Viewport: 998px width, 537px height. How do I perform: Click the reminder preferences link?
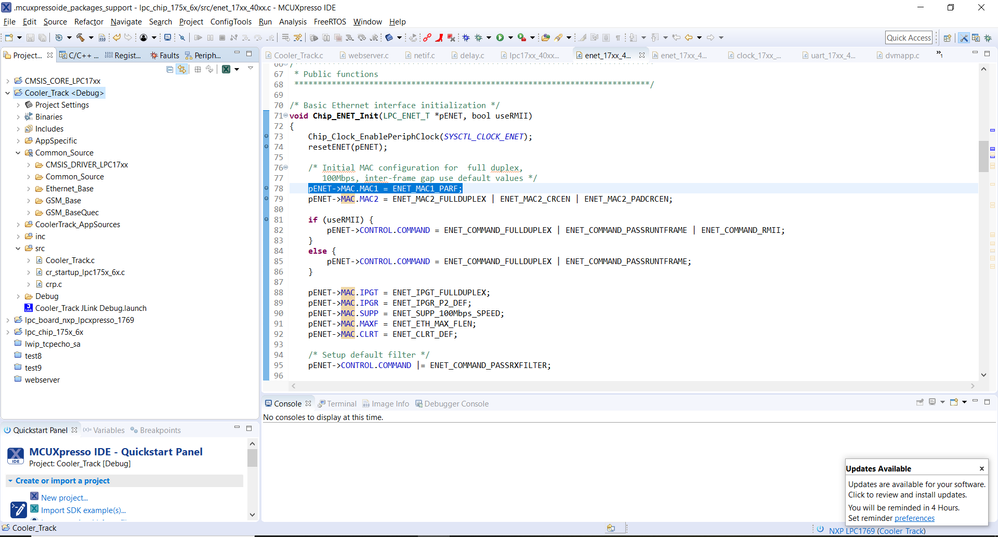(914, 518)
